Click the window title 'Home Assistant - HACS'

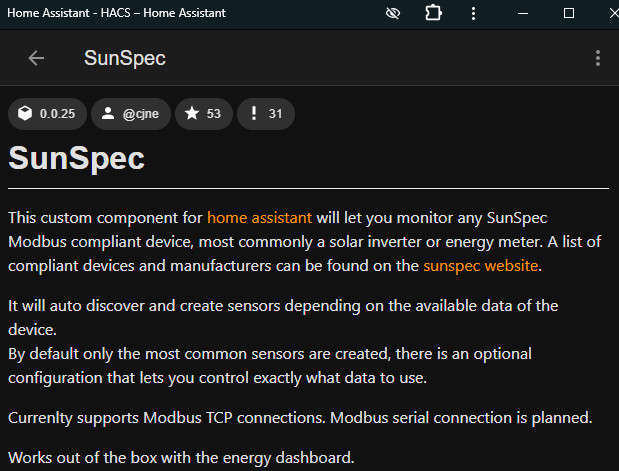pos(117,14)
